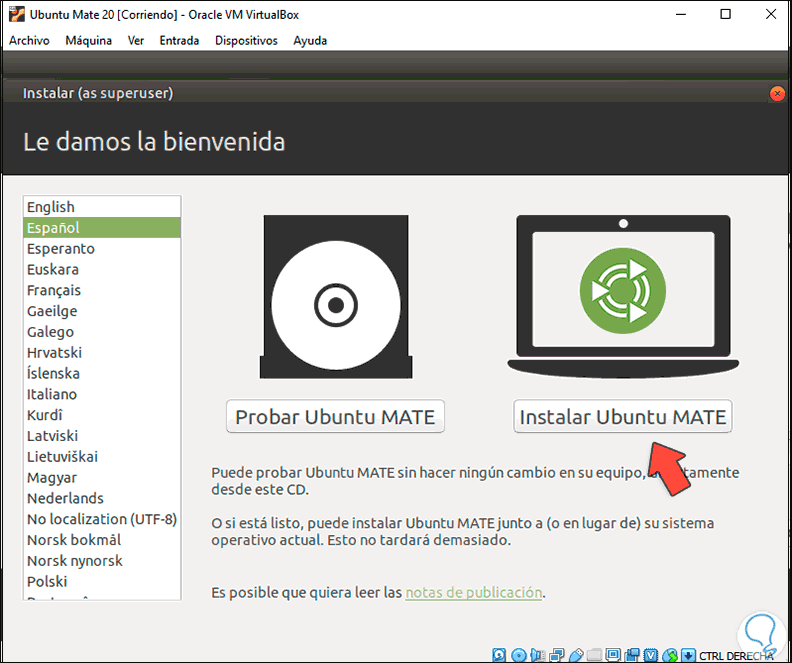This screenshot has width=792, height=663.
Task: Maximize the VirtualBox window
Action: 725,15
